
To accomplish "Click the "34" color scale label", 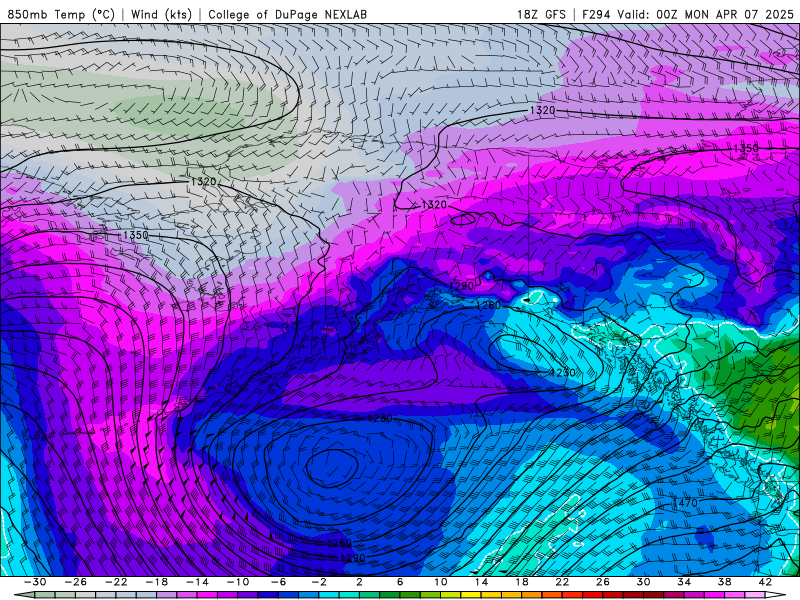I will coord(684,582).
